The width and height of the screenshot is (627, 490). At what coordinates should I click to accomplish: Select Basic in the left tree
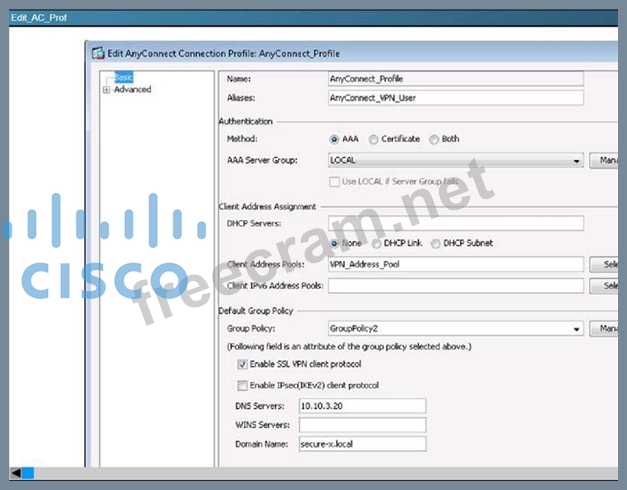pos(123,77)
